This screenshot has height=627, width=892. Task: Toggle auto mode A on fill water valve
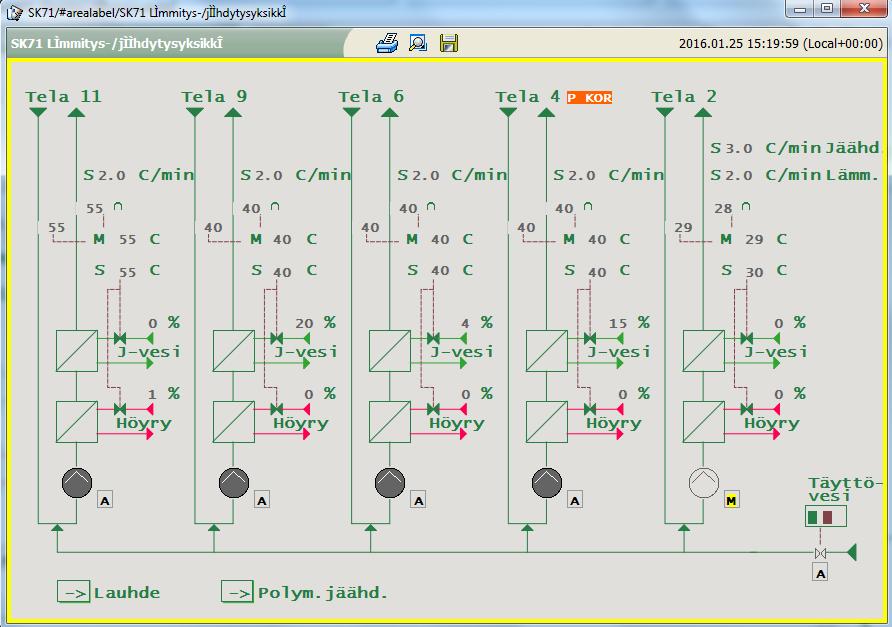pyautogui.click(x=820, y=574)
